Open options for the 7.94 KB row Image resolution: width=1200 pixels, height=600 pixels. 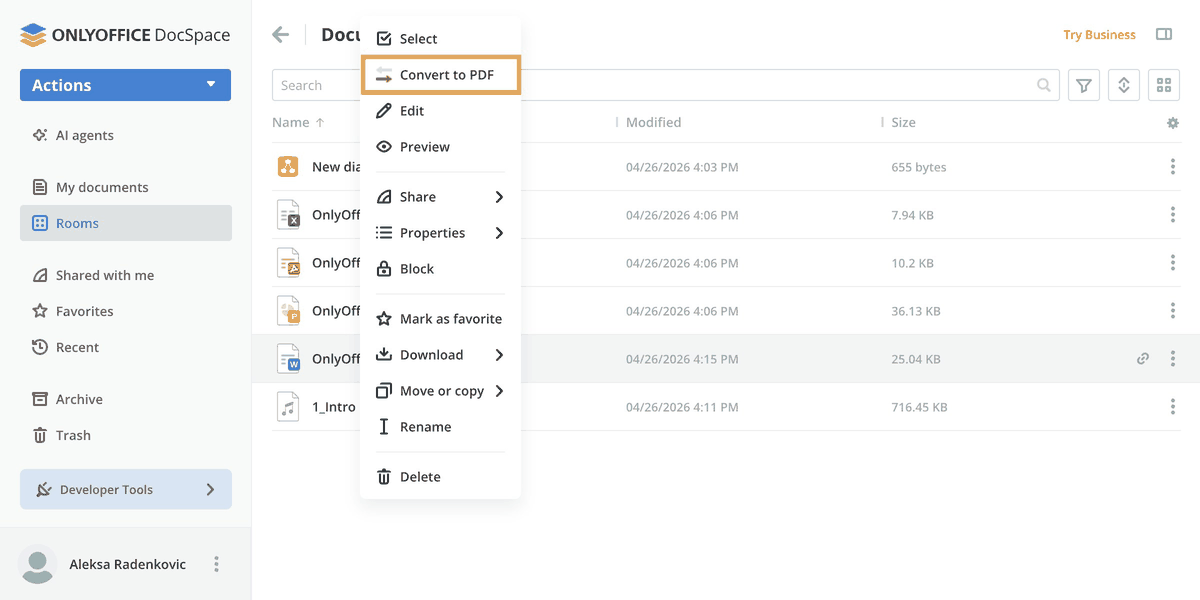pos(1173,215)
